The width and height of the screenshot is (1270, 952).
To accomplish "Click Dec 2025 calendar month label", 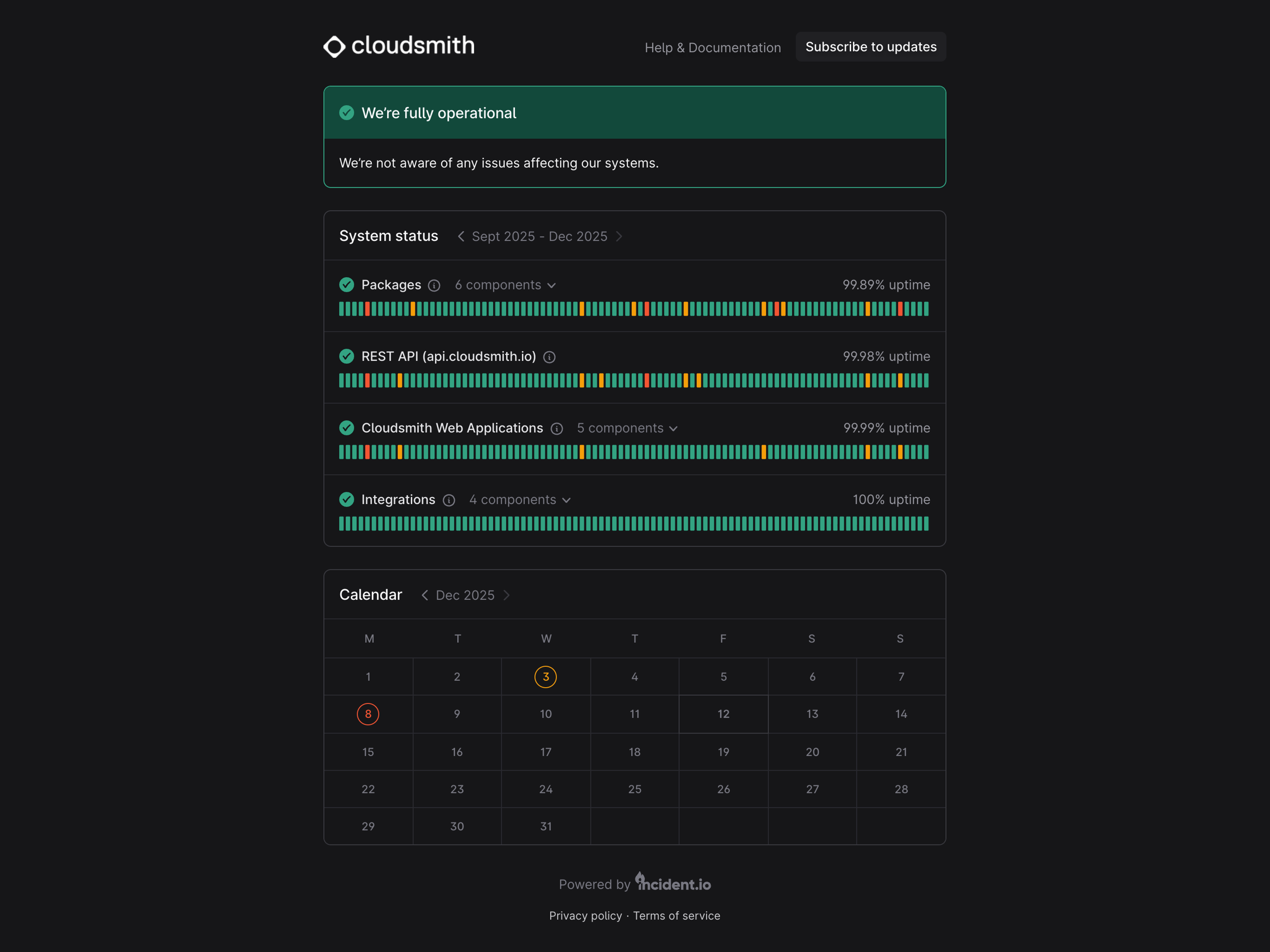I will click(x=465, y=596).
